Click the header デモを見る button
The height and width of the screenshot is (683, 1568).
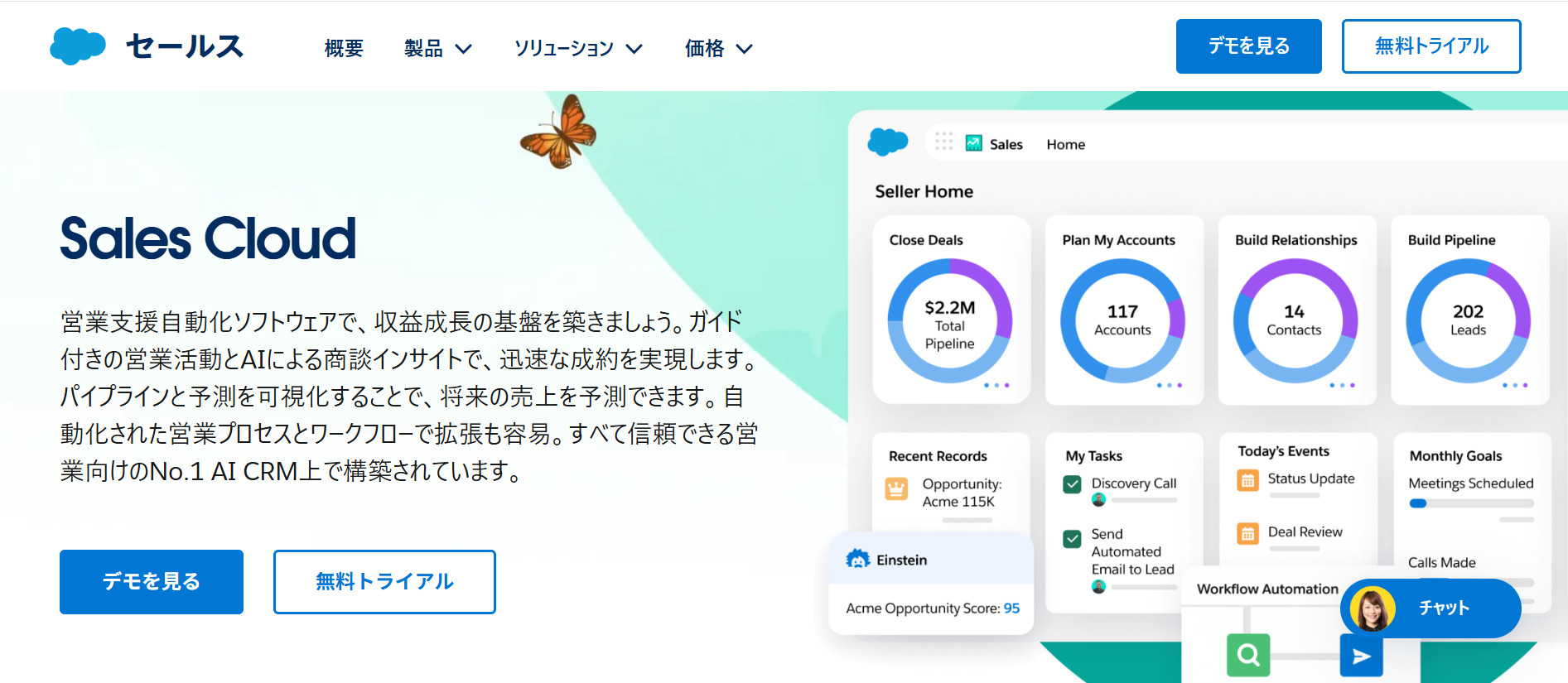pyautogui.click(x=1248, y=46)
